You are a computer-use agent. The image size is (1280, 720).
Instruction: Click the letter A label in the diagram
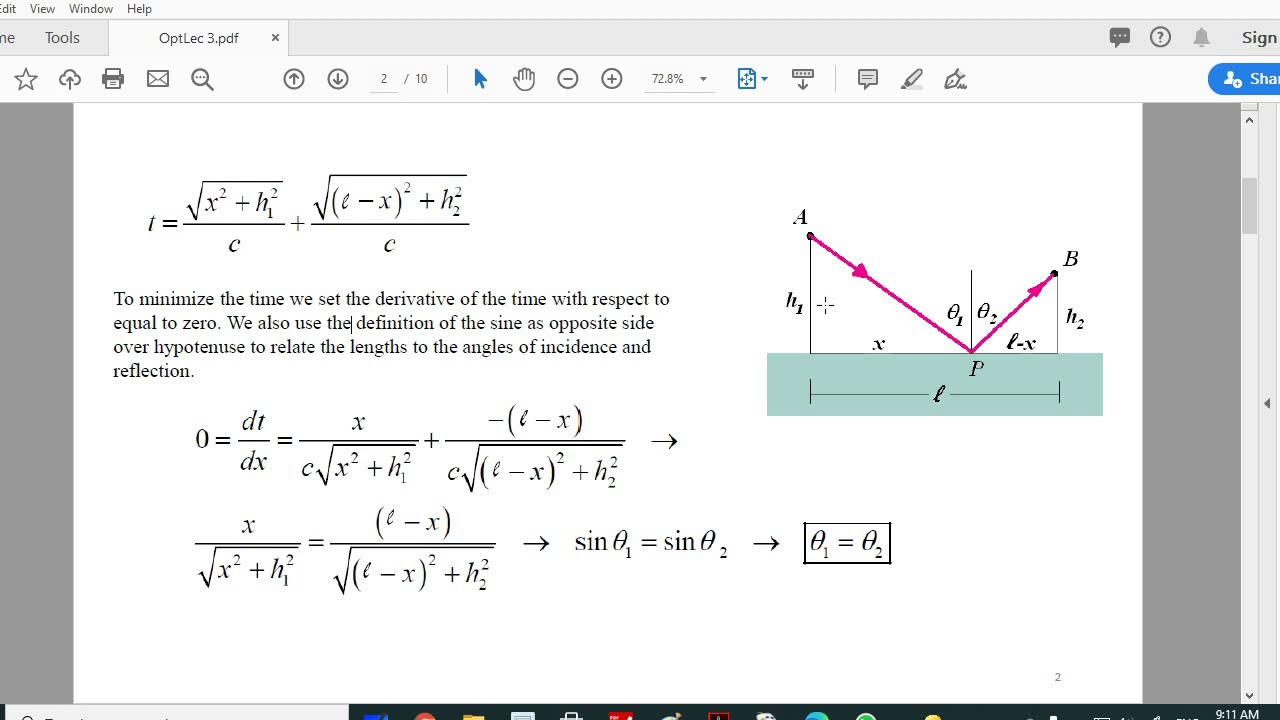pos(800,217)
